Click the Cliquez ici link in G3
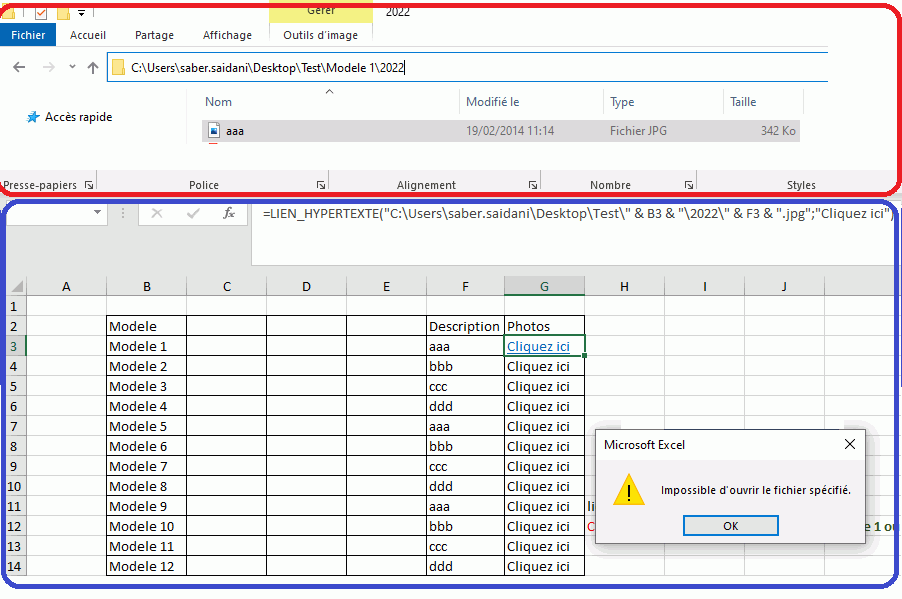 [538, 346]
